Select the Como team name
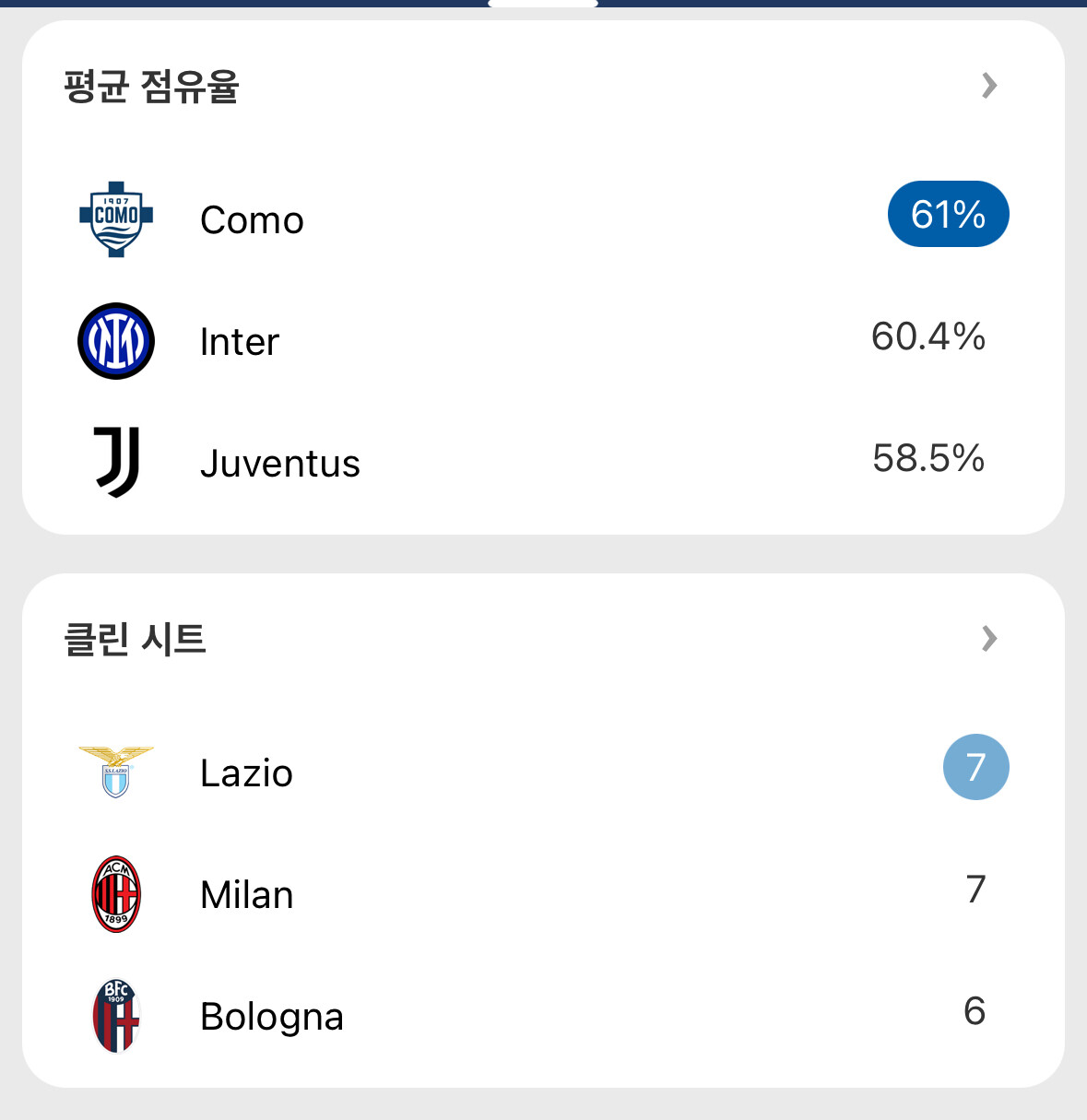Image resolution: width=1087 pixels, height=1120 pixels. coord(252,220)
